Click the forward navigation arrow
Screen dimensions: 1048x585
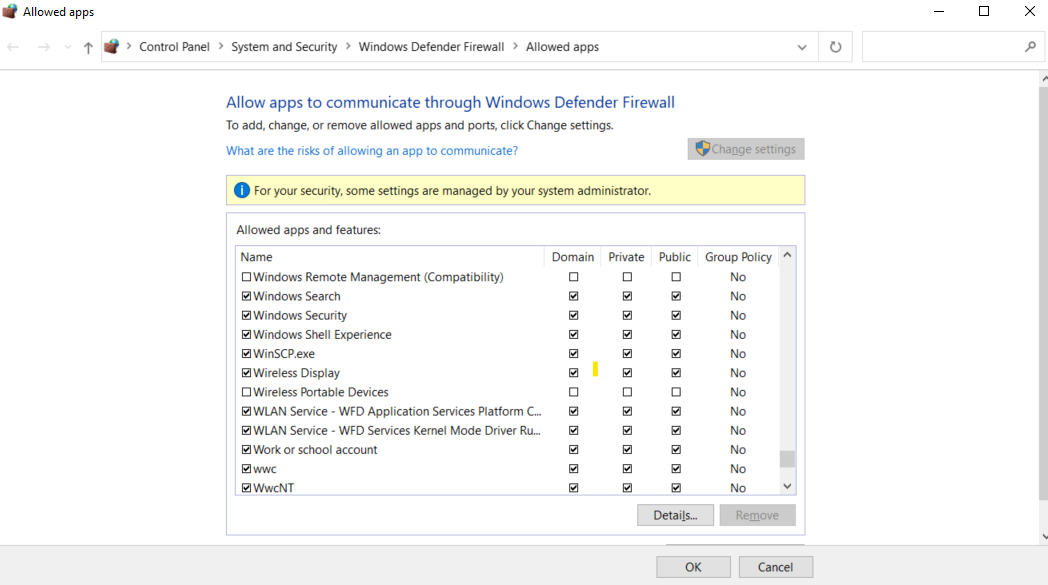tap(42, 46)
